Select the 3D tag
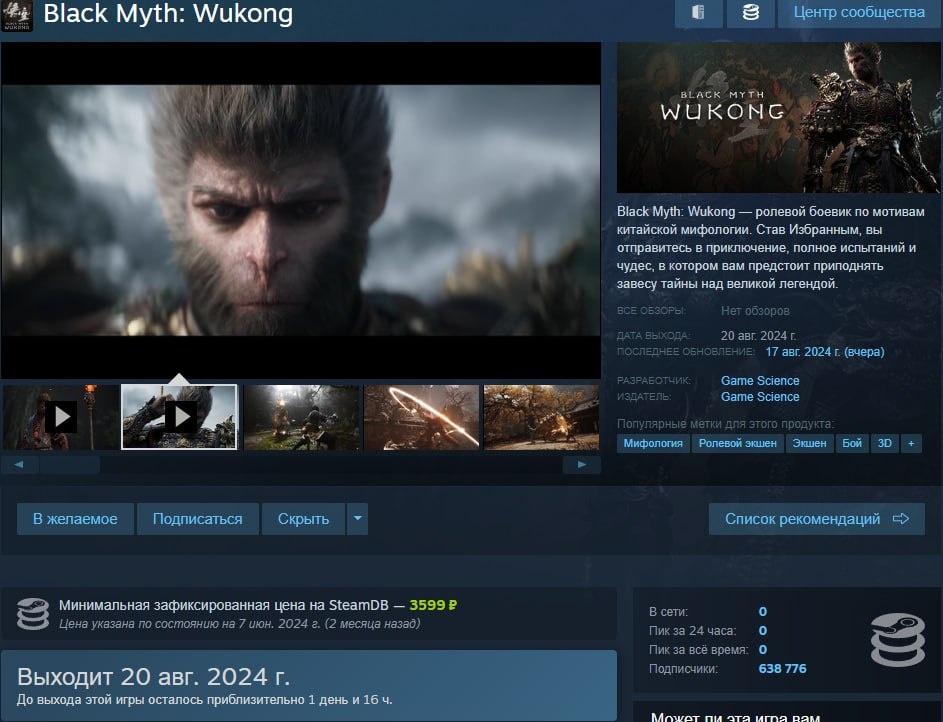This screenshot has height=722, width=943. point(884,444)
